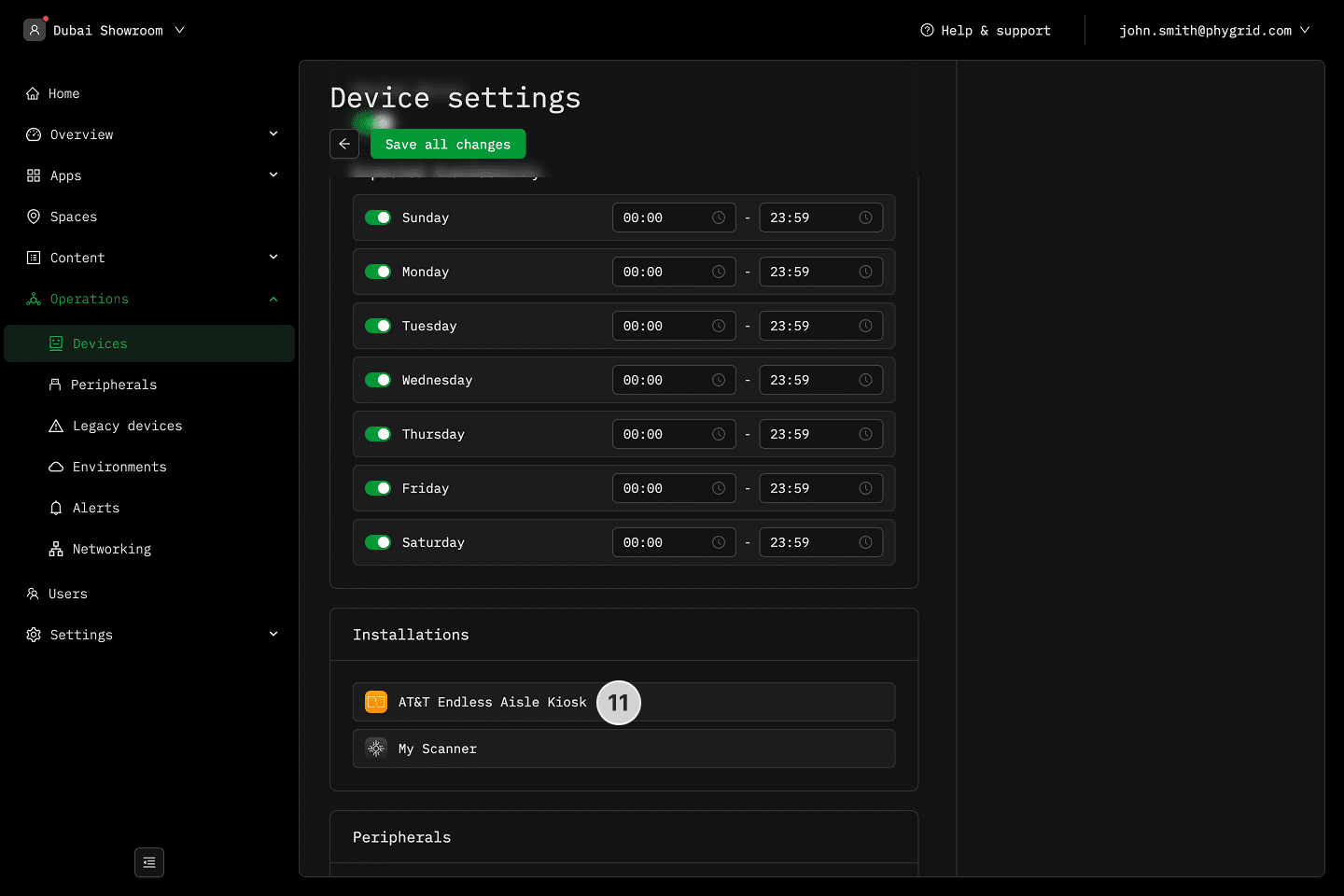The image size is (1344, 896).
Task: Disable the Sunday schedule toggle
Action: pos(378,217)
